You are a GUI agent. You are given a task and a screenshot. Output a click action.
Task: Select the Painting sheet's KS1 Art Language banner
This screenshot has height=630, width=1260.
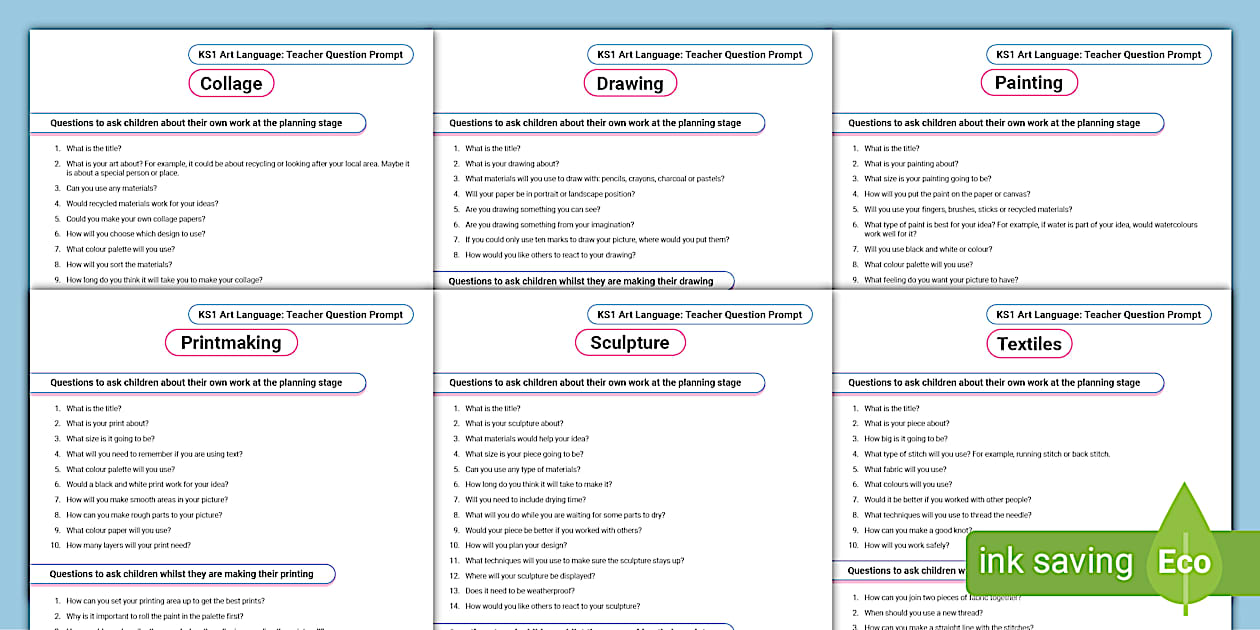(x=1098, y=54)
